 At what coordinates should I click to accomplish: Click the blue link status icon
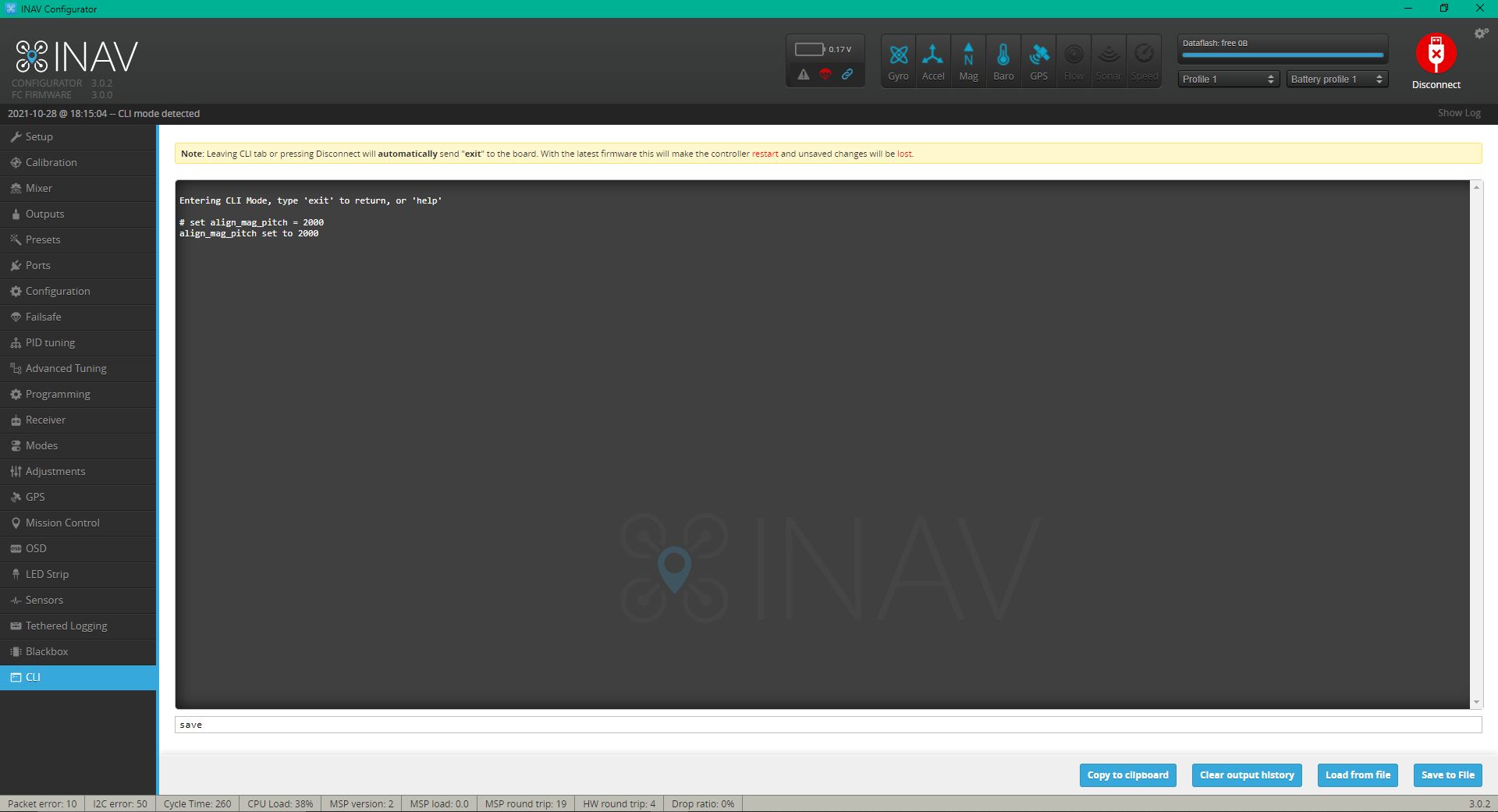point(847,74)
